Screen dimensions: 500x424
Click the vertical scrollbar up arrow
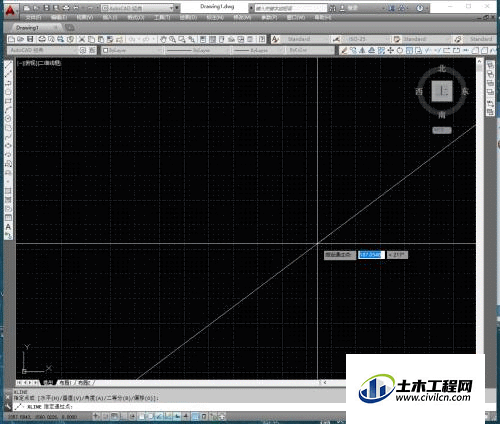tap(479, 61)
